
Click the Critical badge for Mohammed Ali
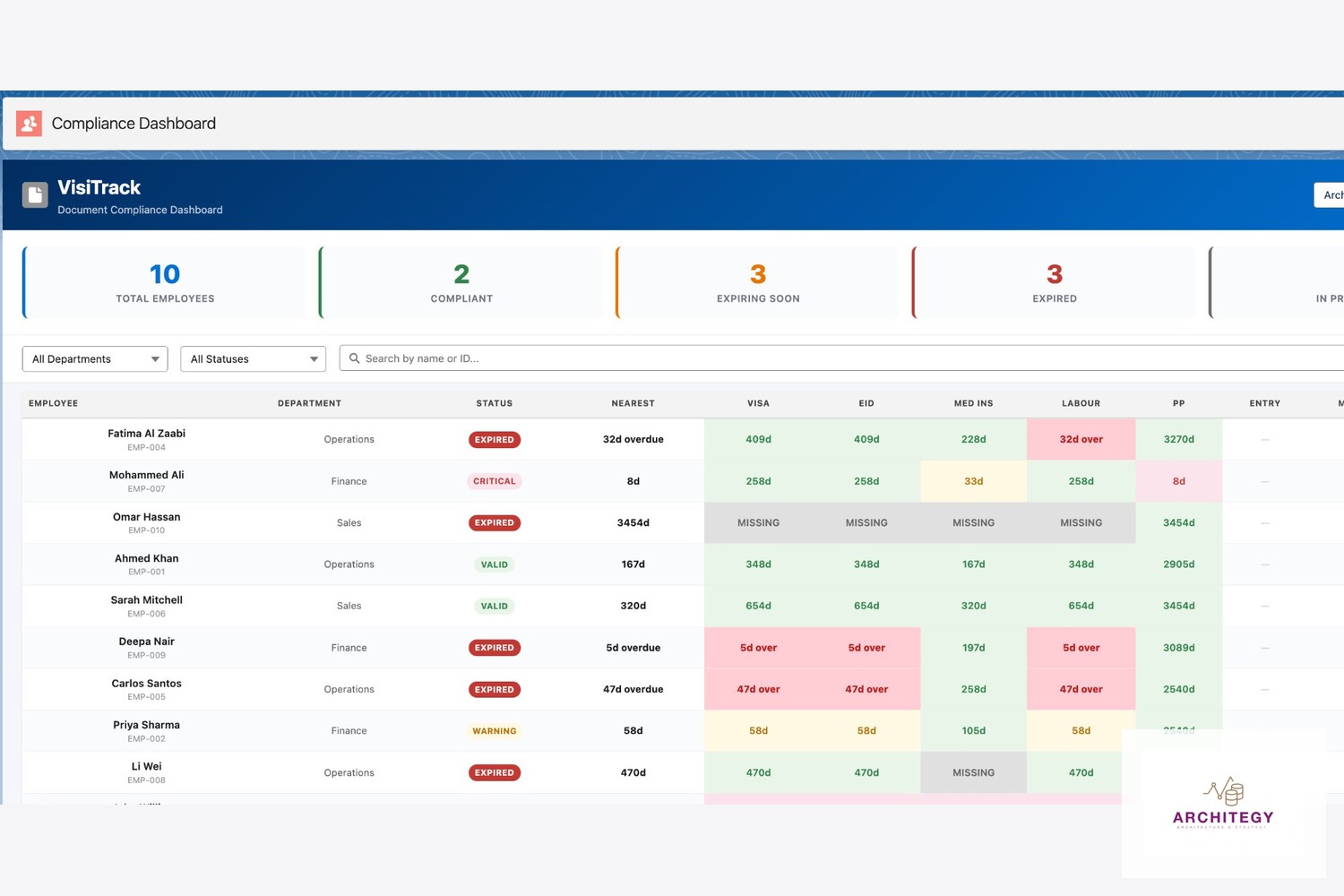pyautogui.click(x=495, y=481)
